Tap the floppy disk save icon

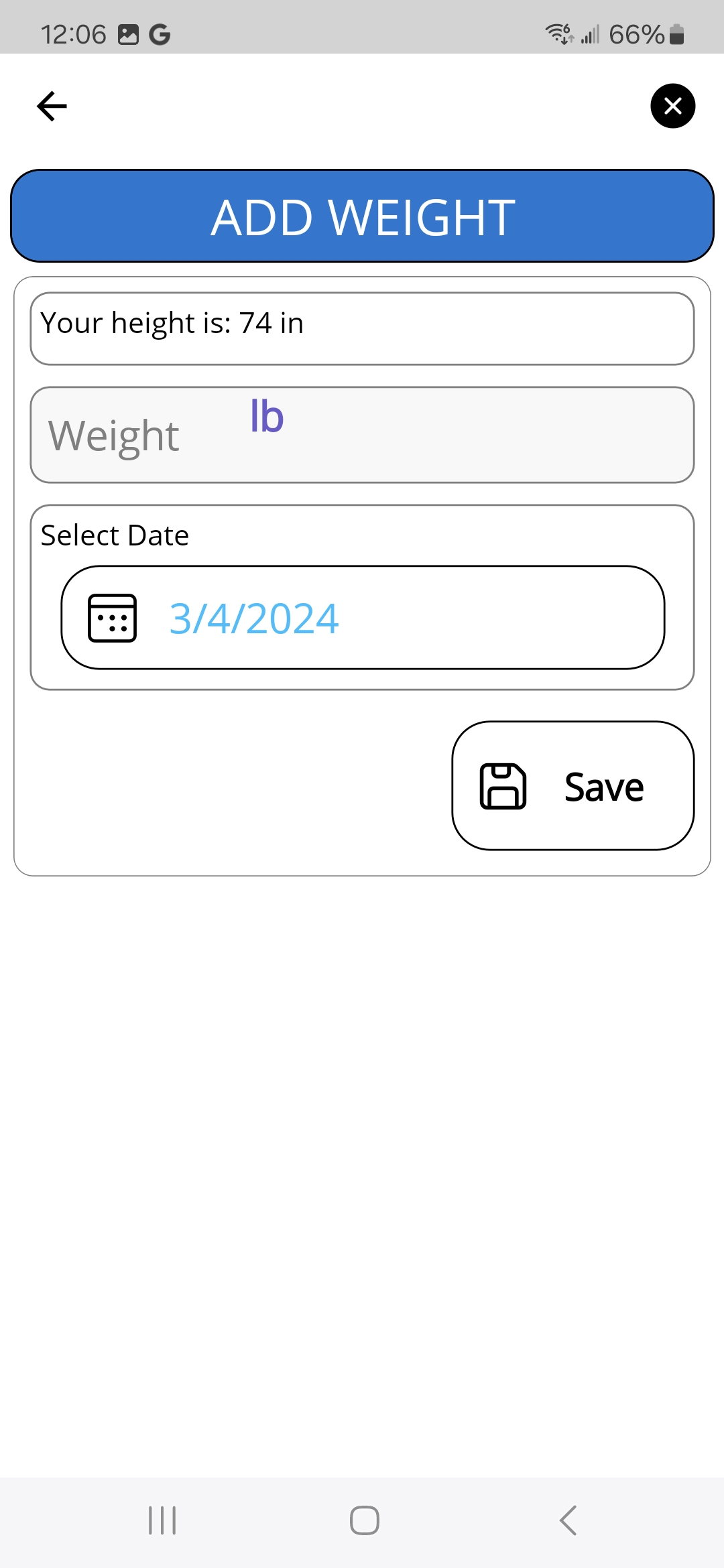point(503,786)
